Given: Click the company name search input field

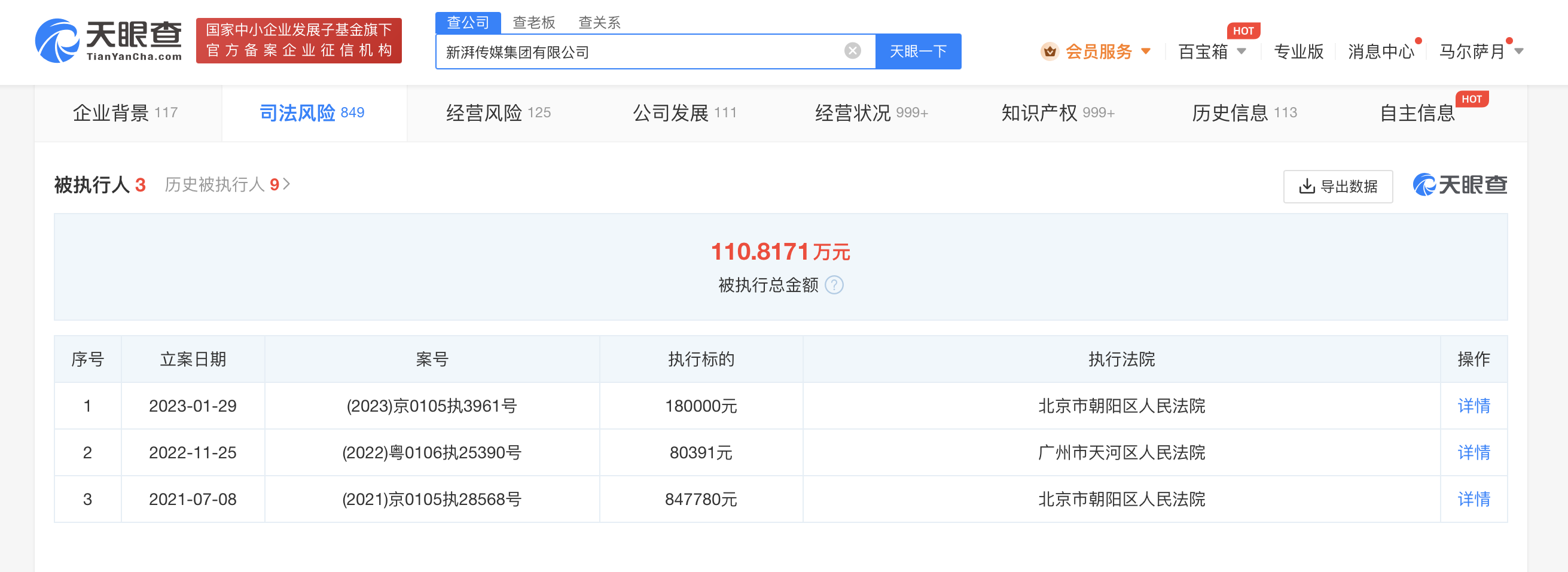Looking at the screenshot, I should tap(639, 52).
